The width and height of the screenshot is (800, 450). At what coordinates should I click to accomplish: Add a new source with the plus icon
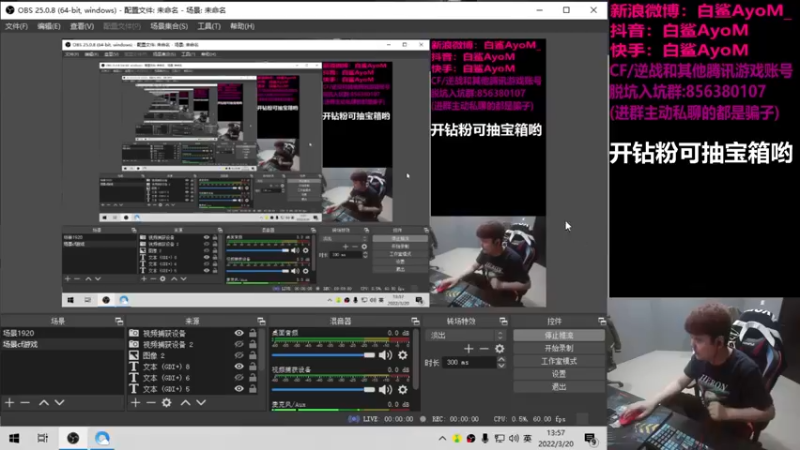click(x=135, y=403)
